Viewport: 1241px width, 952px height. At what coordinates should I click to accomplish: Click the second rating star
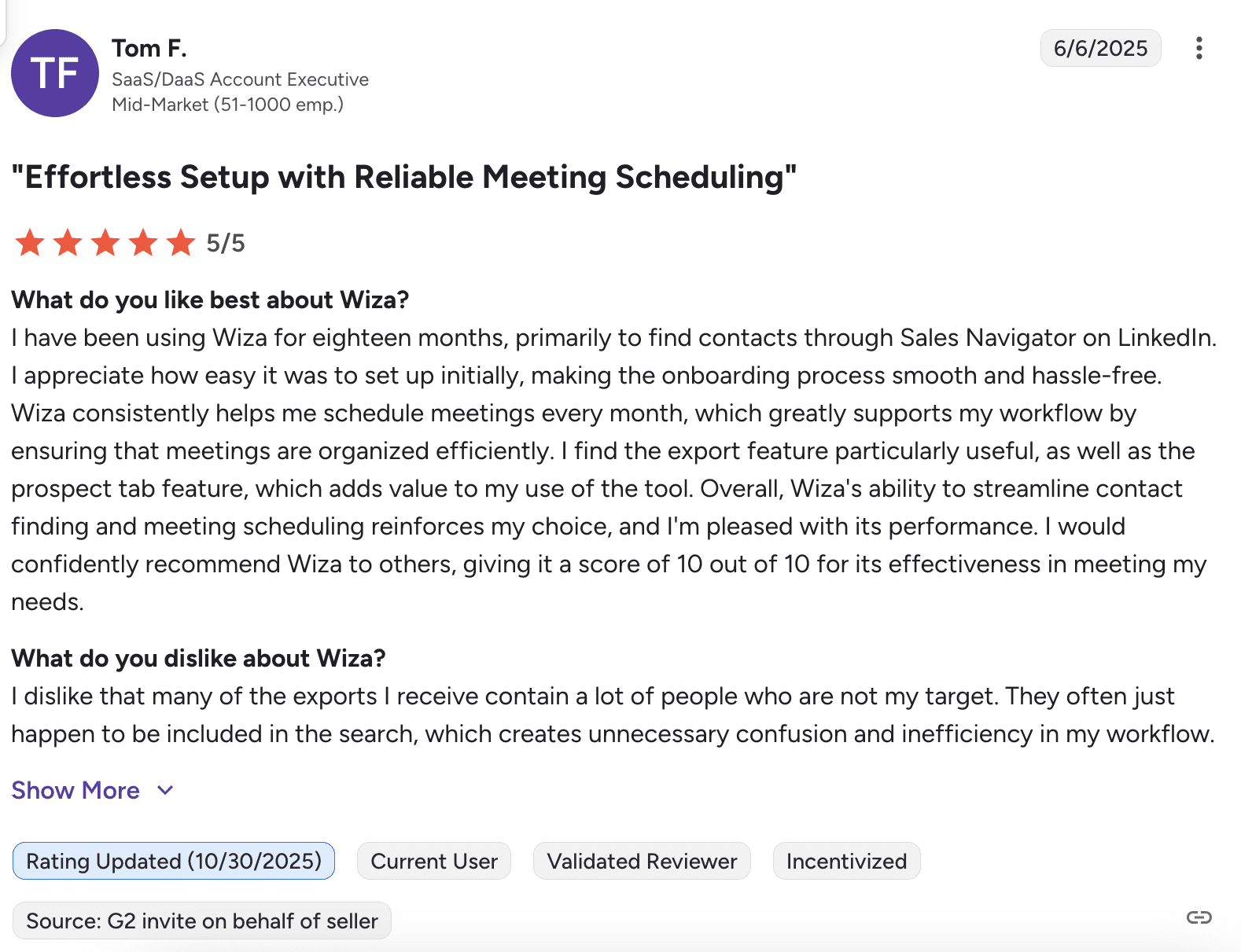68,243
